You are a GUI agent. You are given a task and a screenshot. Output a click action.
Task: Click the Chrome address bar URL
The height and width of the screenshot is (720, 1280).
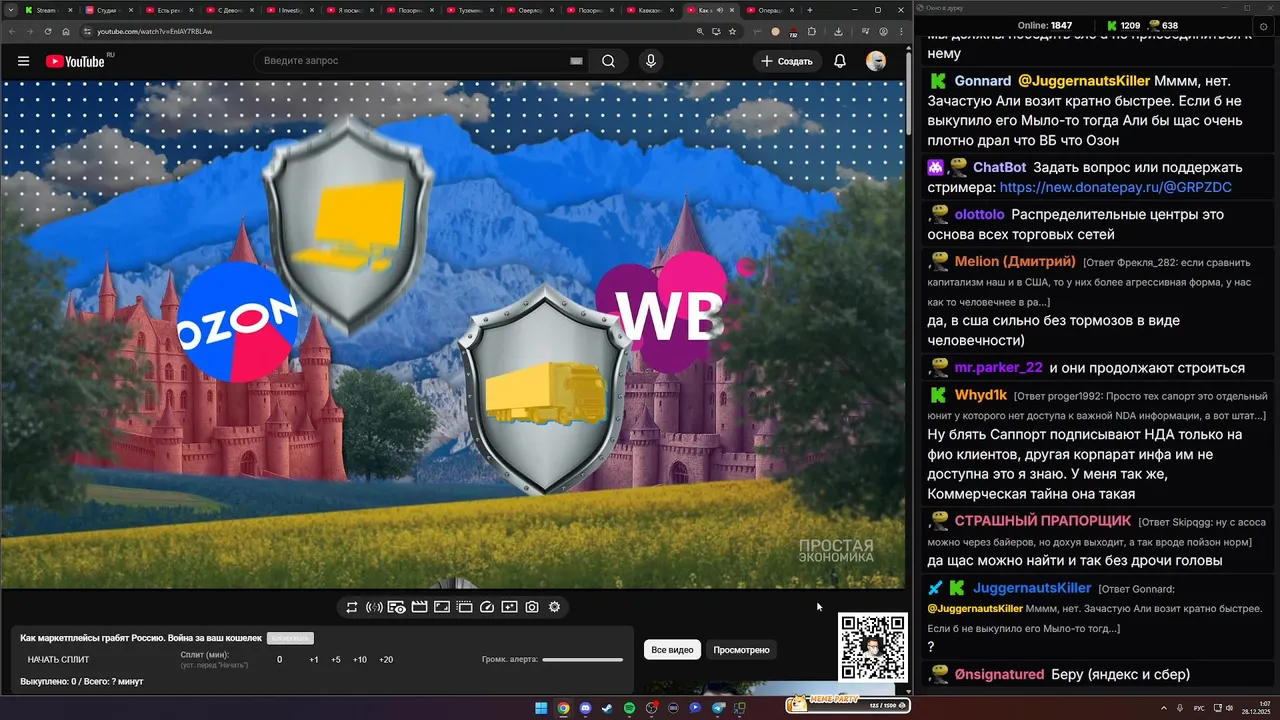(x=154, y=31)
